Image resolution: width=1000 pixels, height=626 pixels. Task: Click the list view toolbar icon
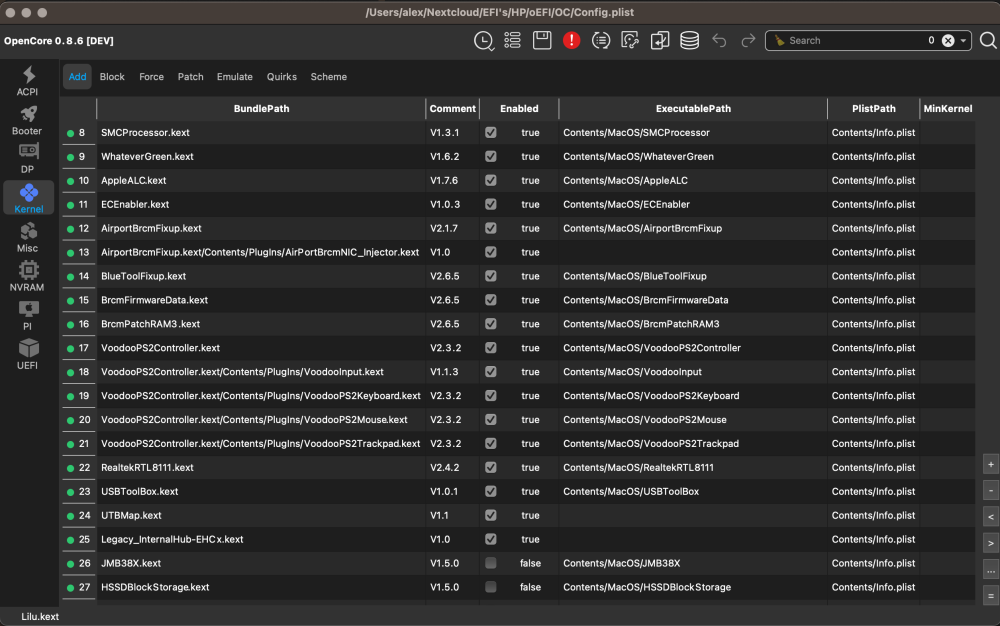(513, 41)
